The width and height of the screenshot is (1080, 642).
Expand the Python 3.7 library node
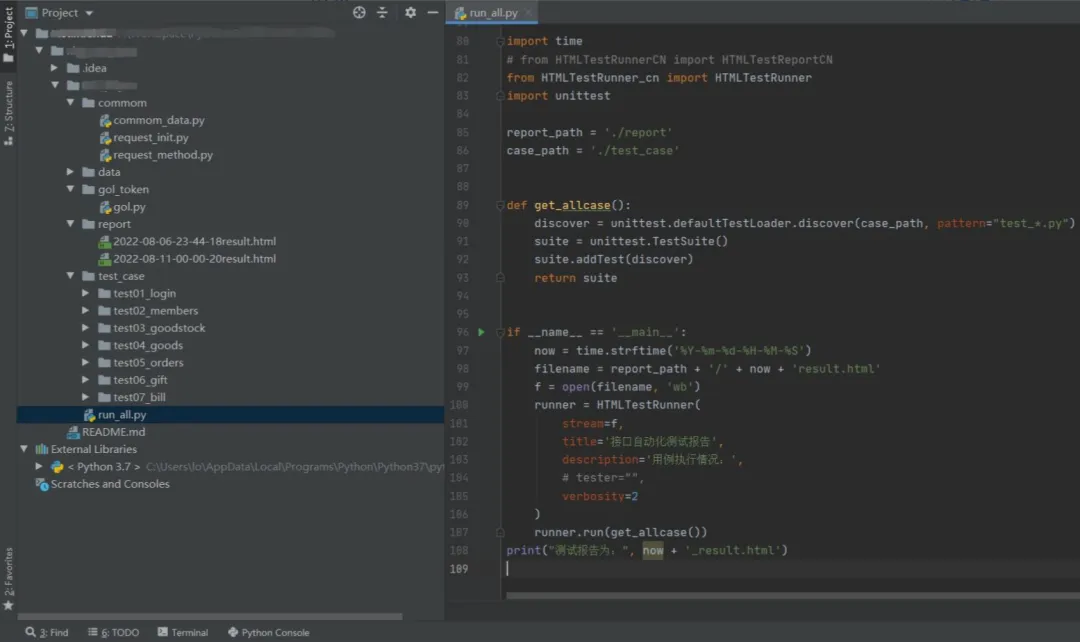point(39,466)
